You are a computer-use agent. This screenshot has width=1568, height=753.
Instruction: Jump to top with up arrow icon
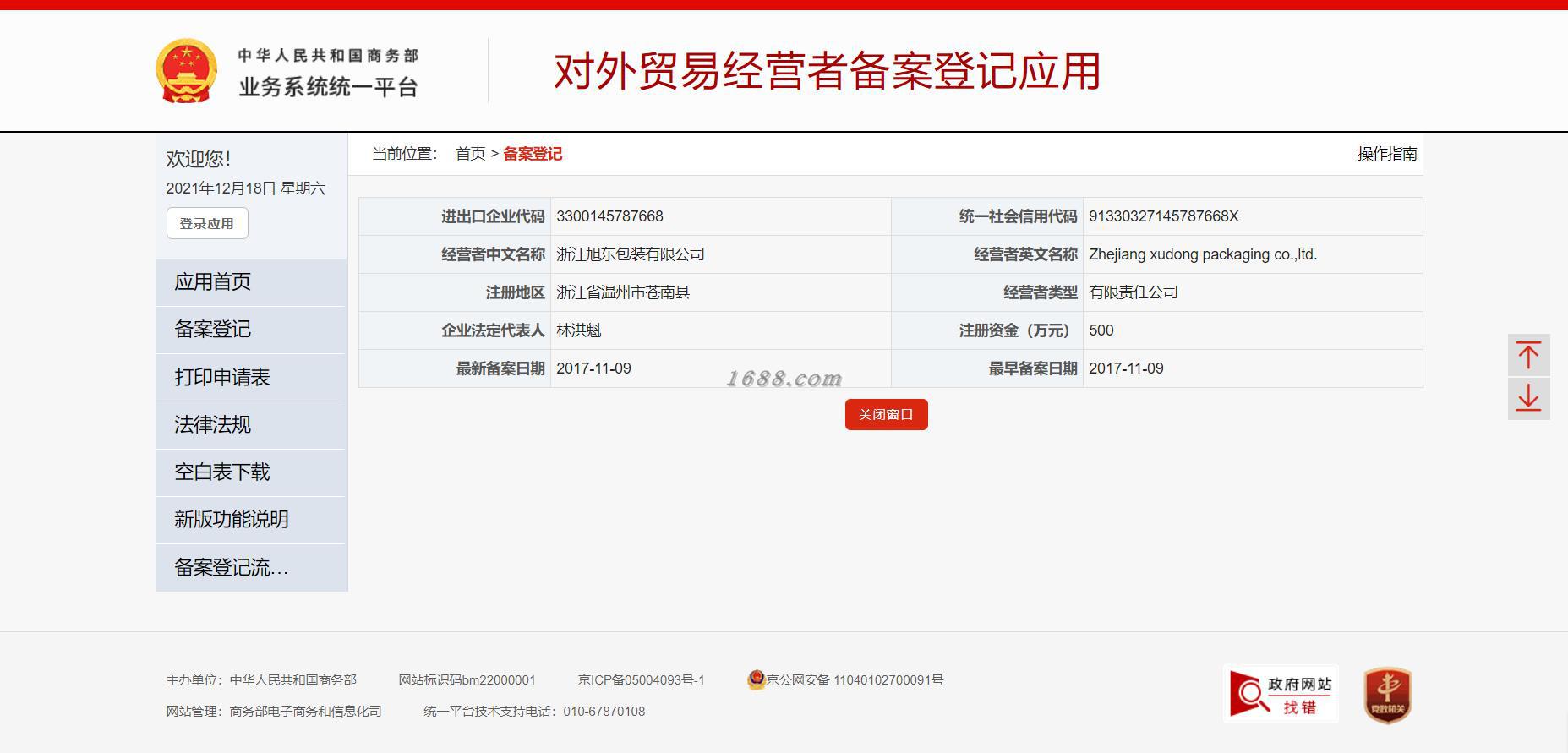click(1528, 355)
